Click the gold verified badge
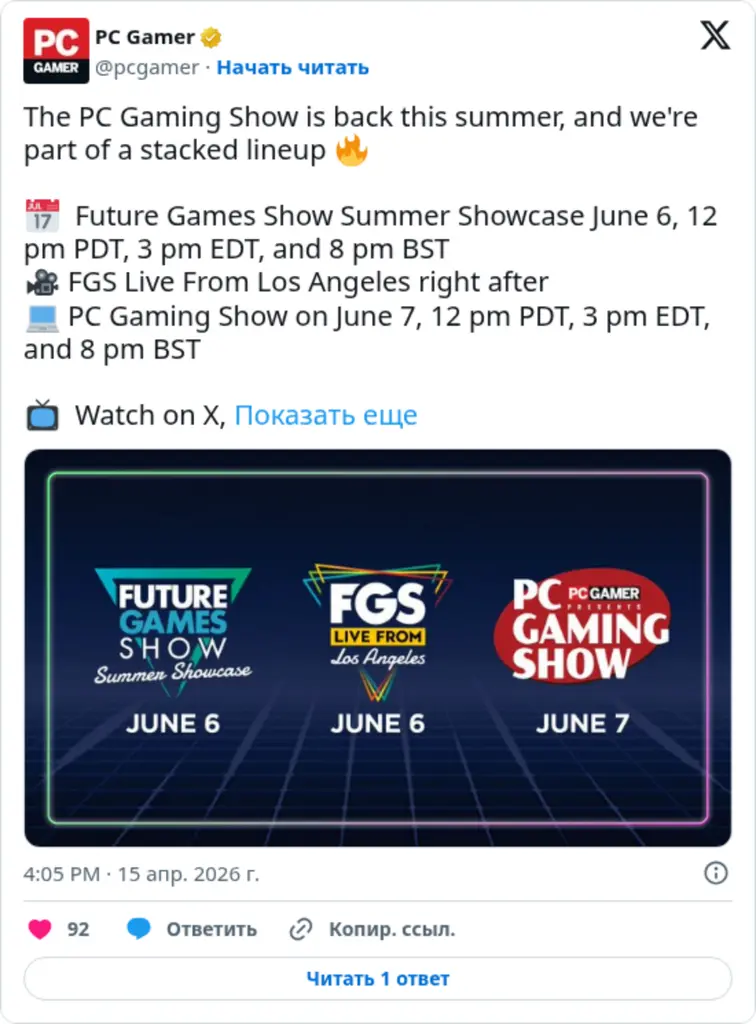 [211, 38]
